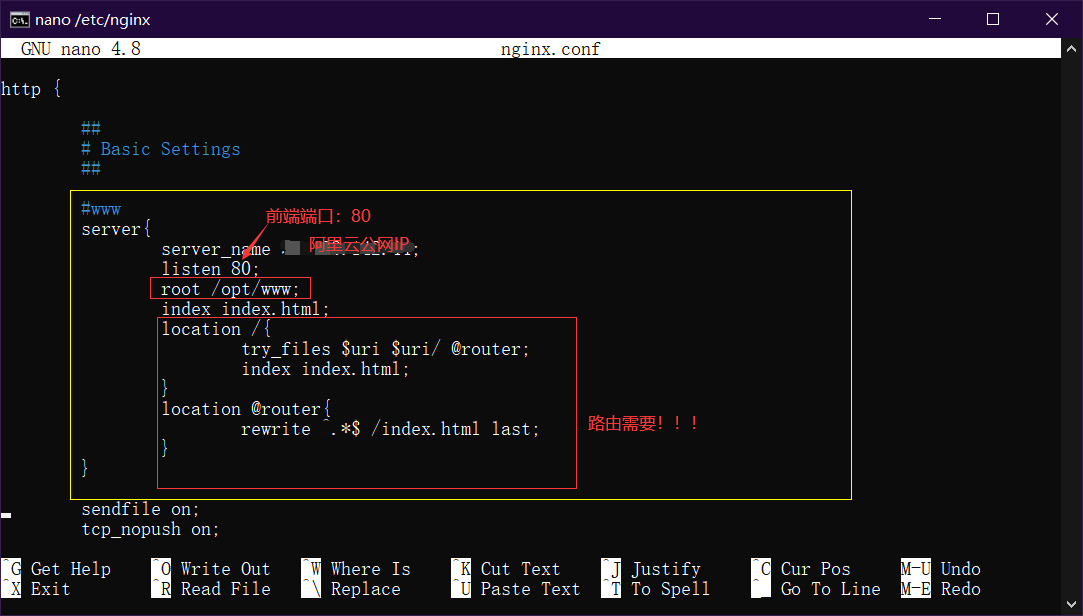Click the Justify shortcut label

pyautogui.click(x=666, y=569)
